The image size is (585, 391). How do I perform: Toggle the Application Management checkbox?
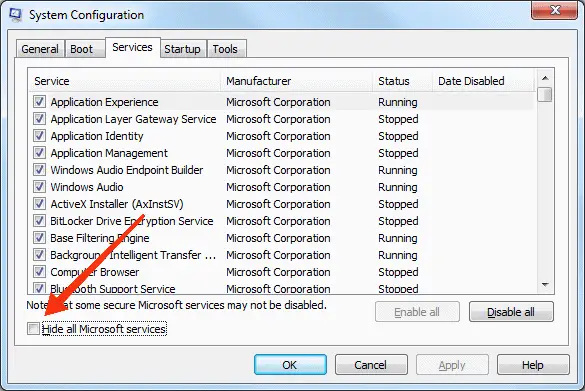click(40, 153)
